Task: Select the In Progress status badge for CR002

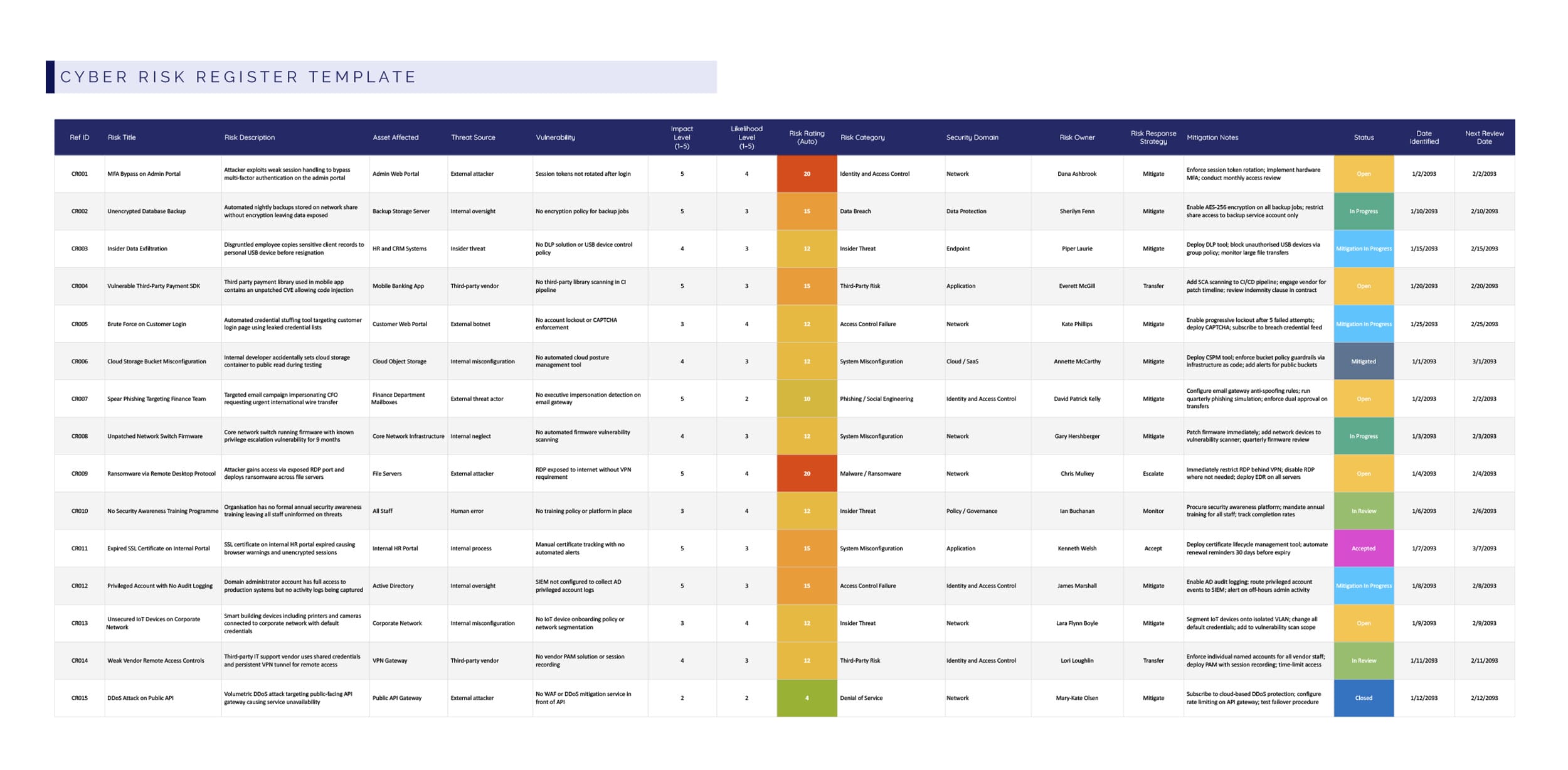Action: (1363, 211)
